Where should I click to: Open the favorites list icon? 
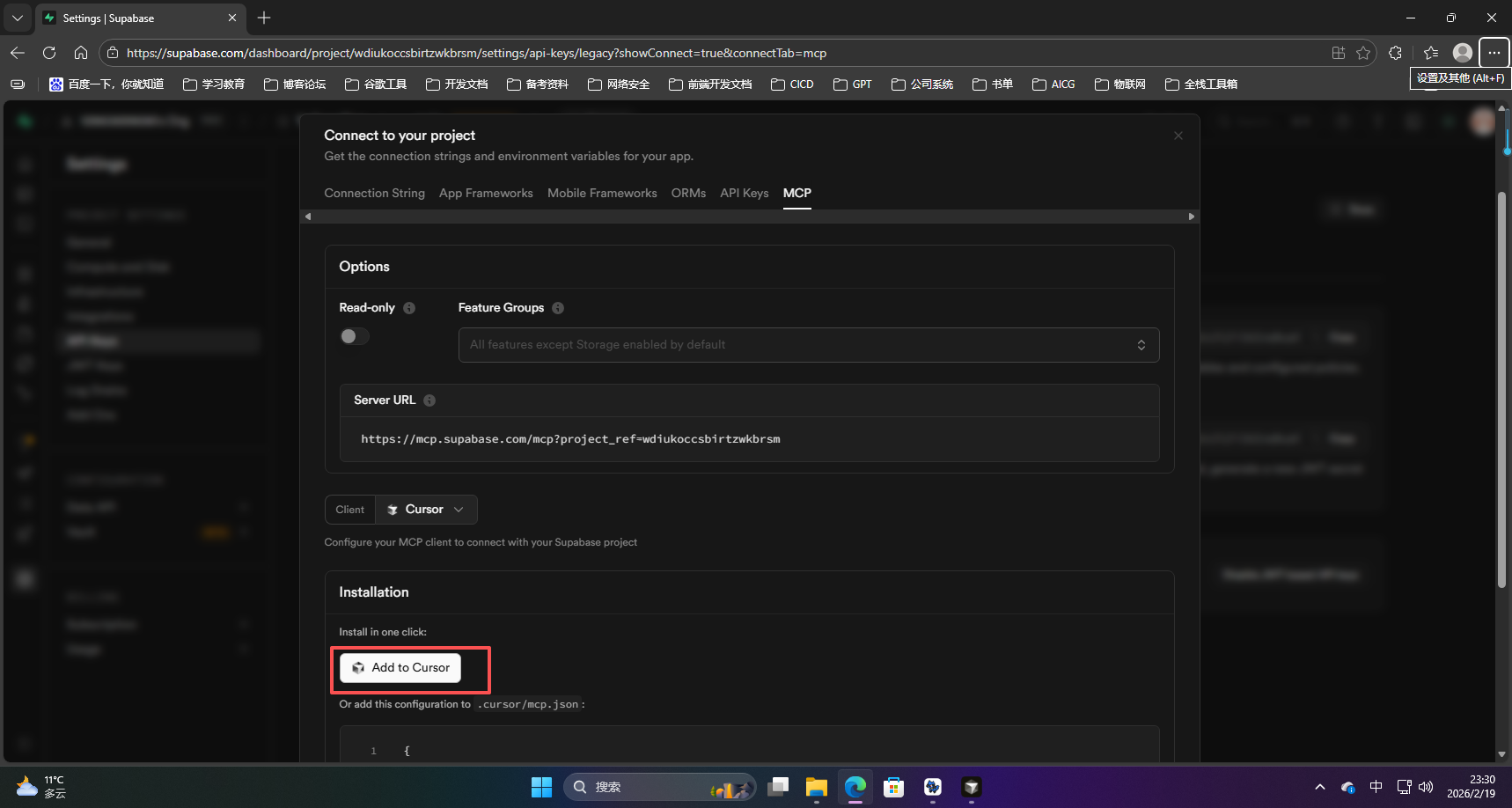pyautogui.click(x=1431, y=53)
